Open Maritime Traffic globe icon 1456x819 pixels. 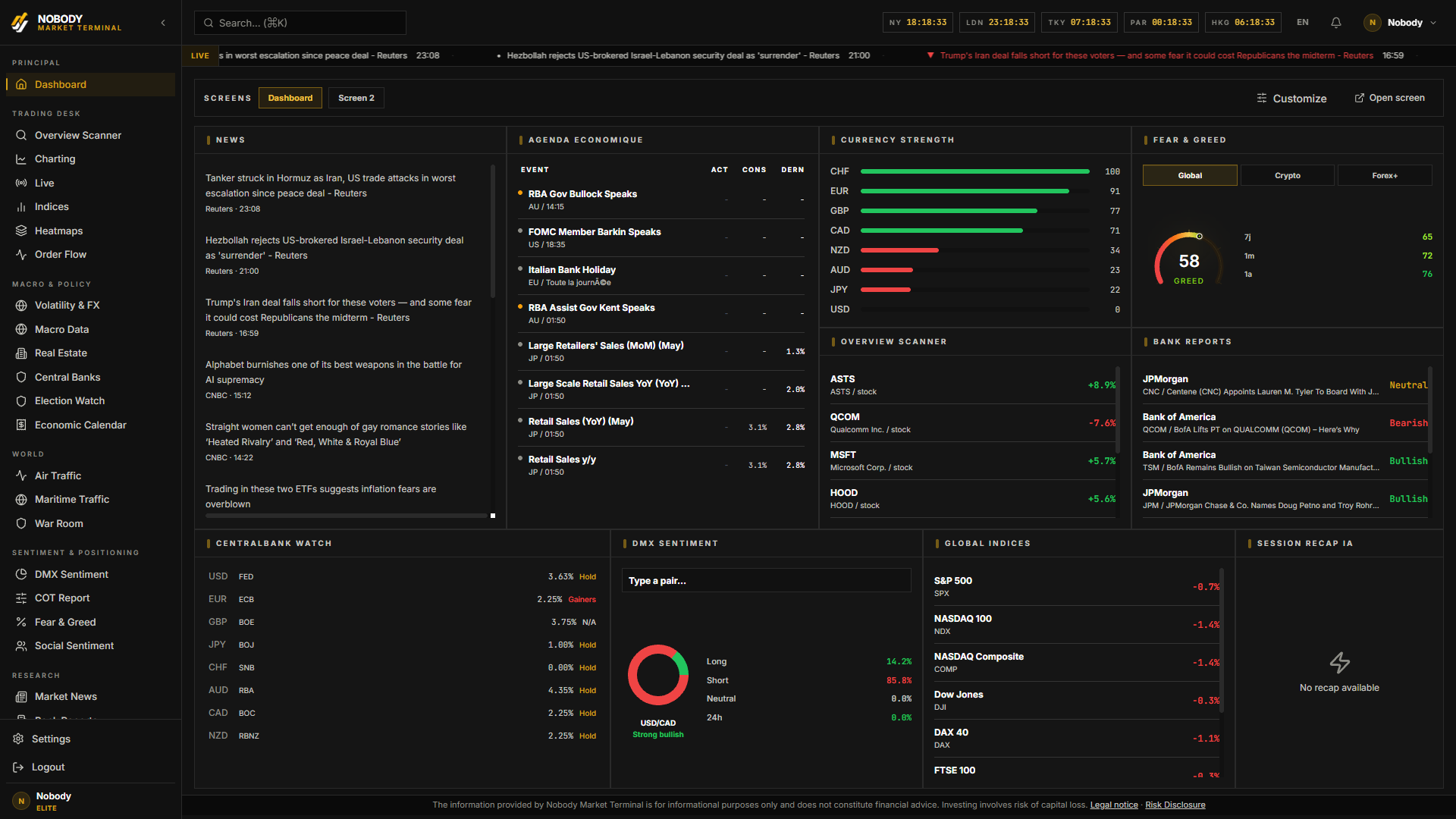(x=21, y=499)
